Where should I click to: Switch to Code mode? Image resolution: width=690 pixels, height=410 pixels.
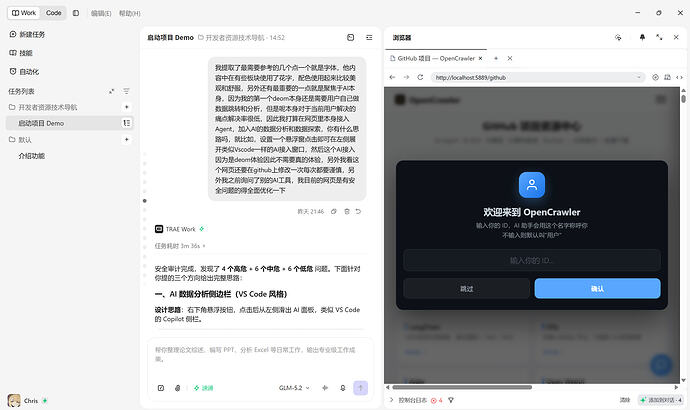[54, 13]
